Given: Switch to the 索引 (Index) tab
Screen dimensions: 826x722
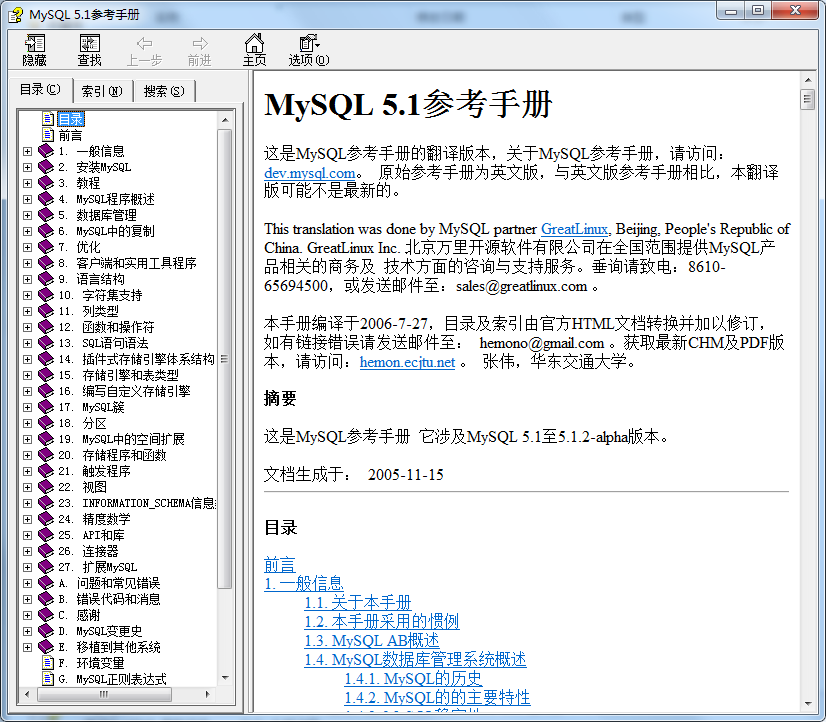Looking at the screenshot, I should point(101,91).
